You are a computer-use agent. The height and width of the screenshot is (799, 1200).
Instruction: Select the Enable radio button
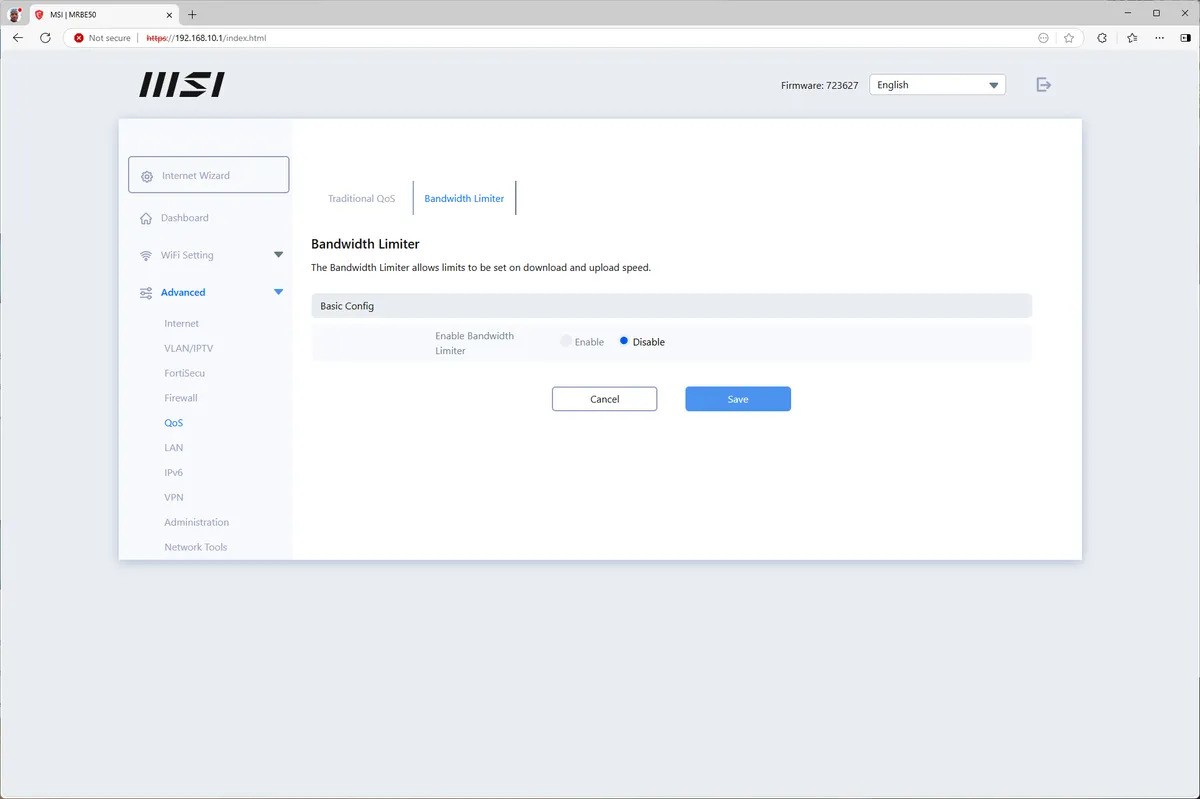coord(566,342)
